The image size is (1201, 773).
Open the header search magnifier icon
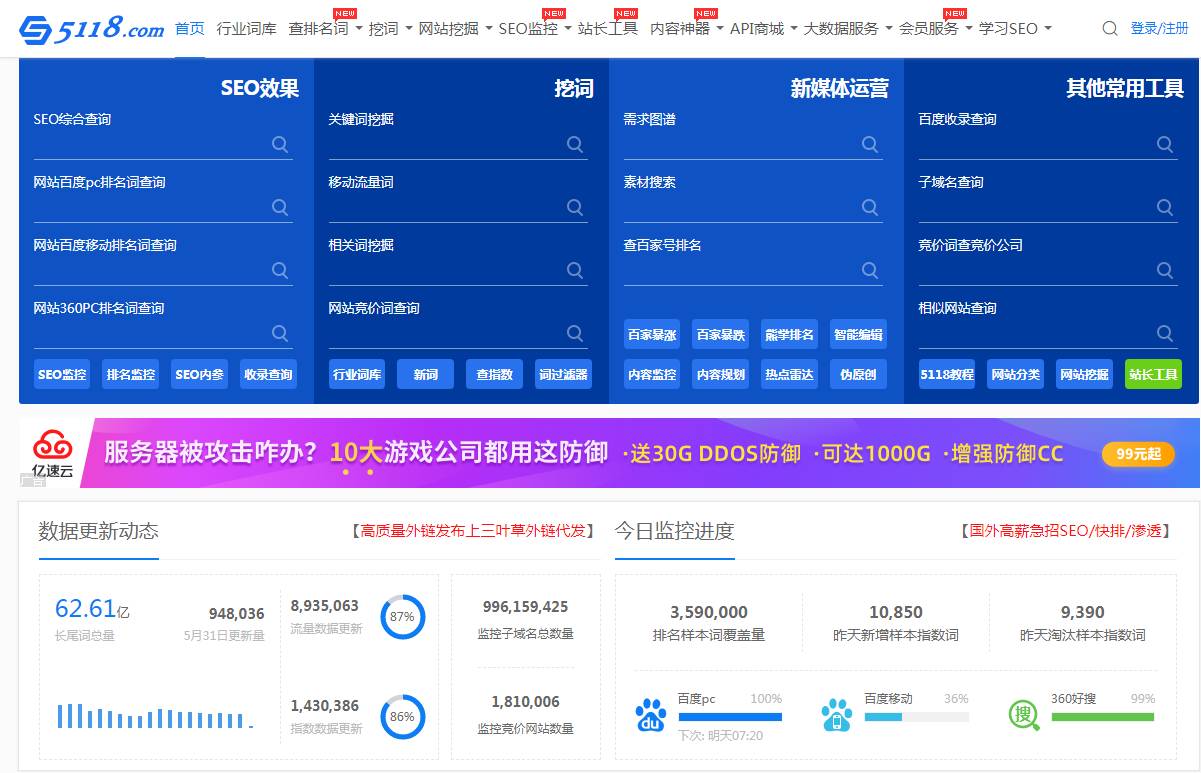(1110, 29)
